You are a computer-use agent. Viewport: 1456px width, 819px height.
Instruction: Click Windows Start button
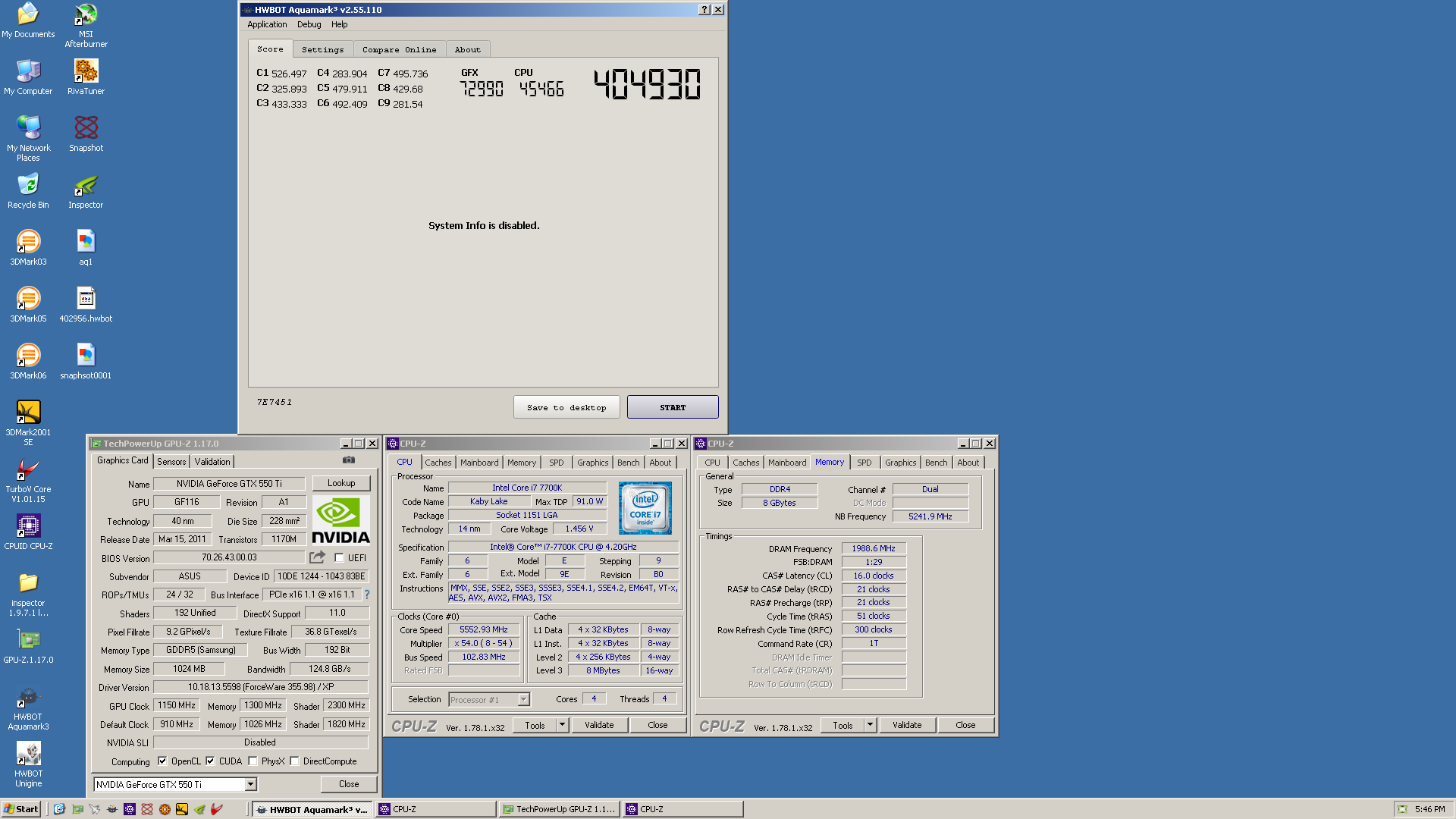coord(21,809)
